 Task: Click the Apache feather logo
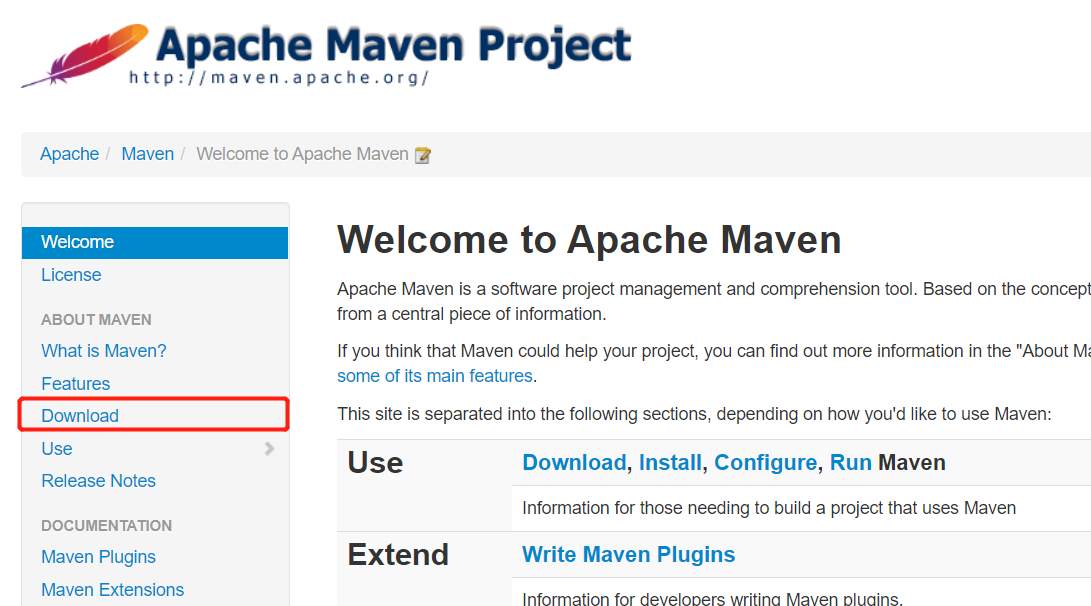click(85, 55)
